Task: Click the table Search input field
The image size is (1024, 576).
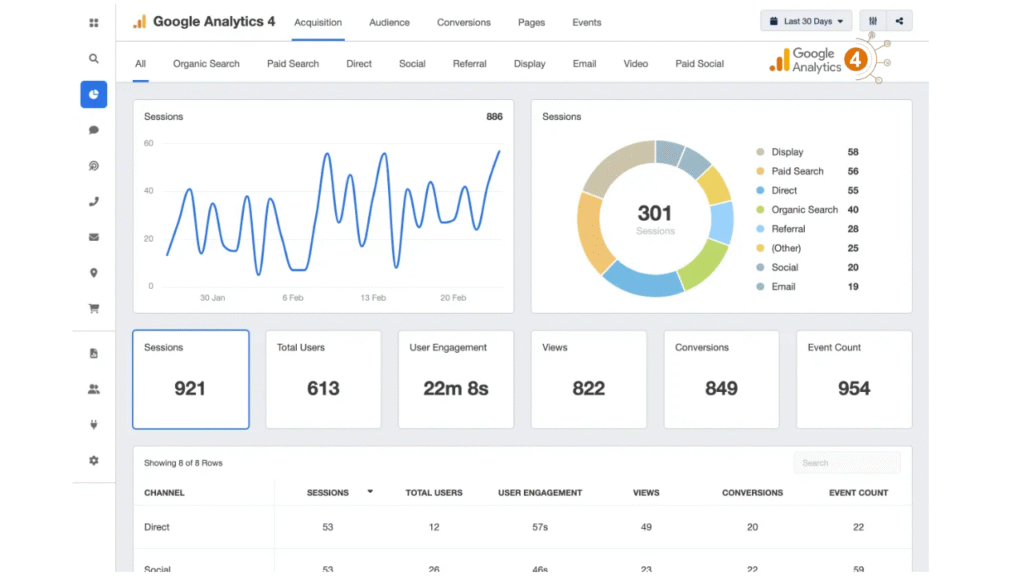Action: 847,463
